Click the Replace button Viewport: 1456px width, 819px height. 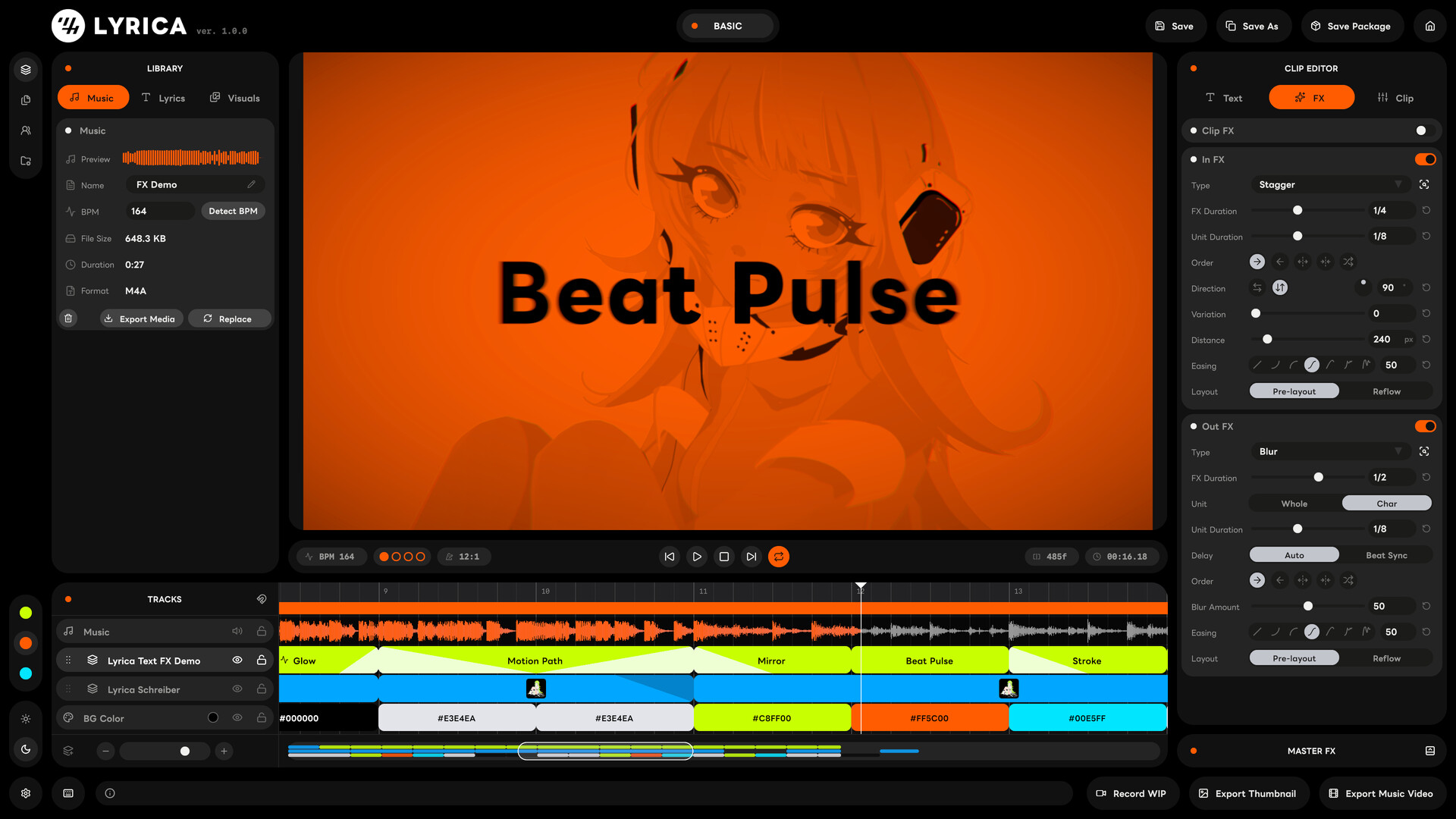[x=229, y=318]
